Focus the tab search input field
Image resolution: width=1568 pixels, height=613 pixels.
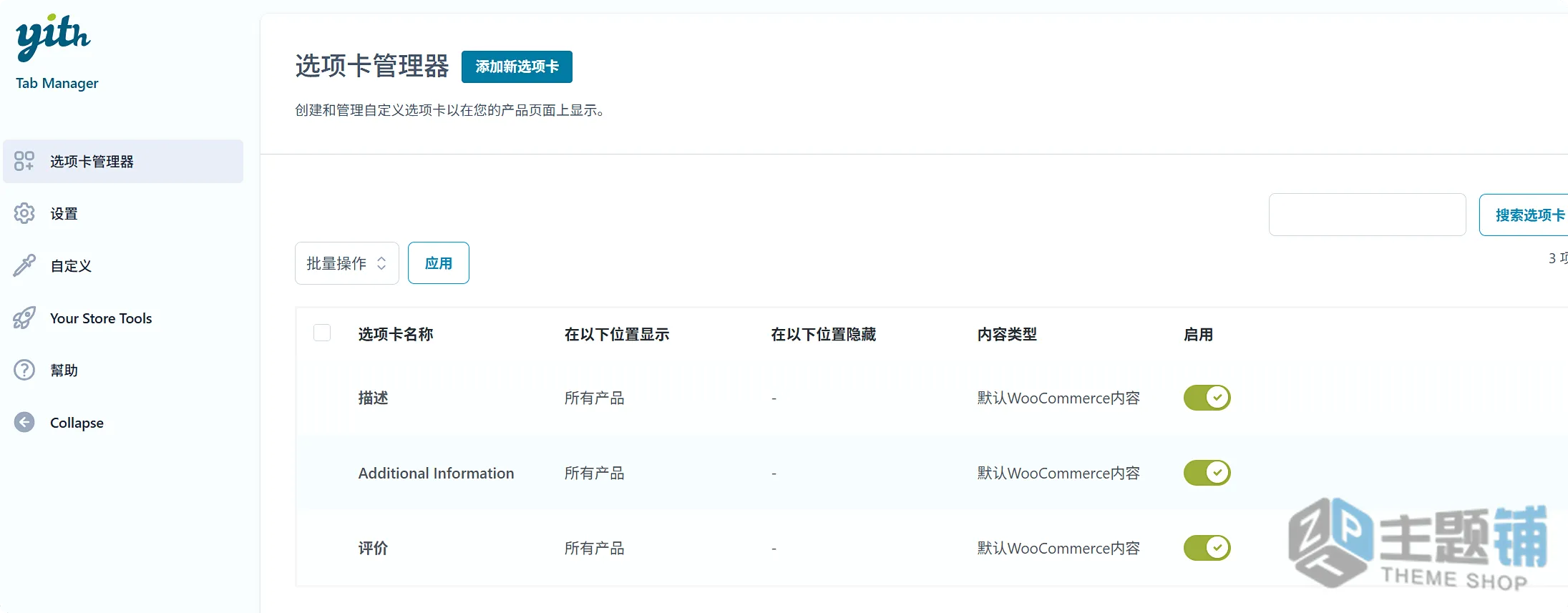(1368, 215)
